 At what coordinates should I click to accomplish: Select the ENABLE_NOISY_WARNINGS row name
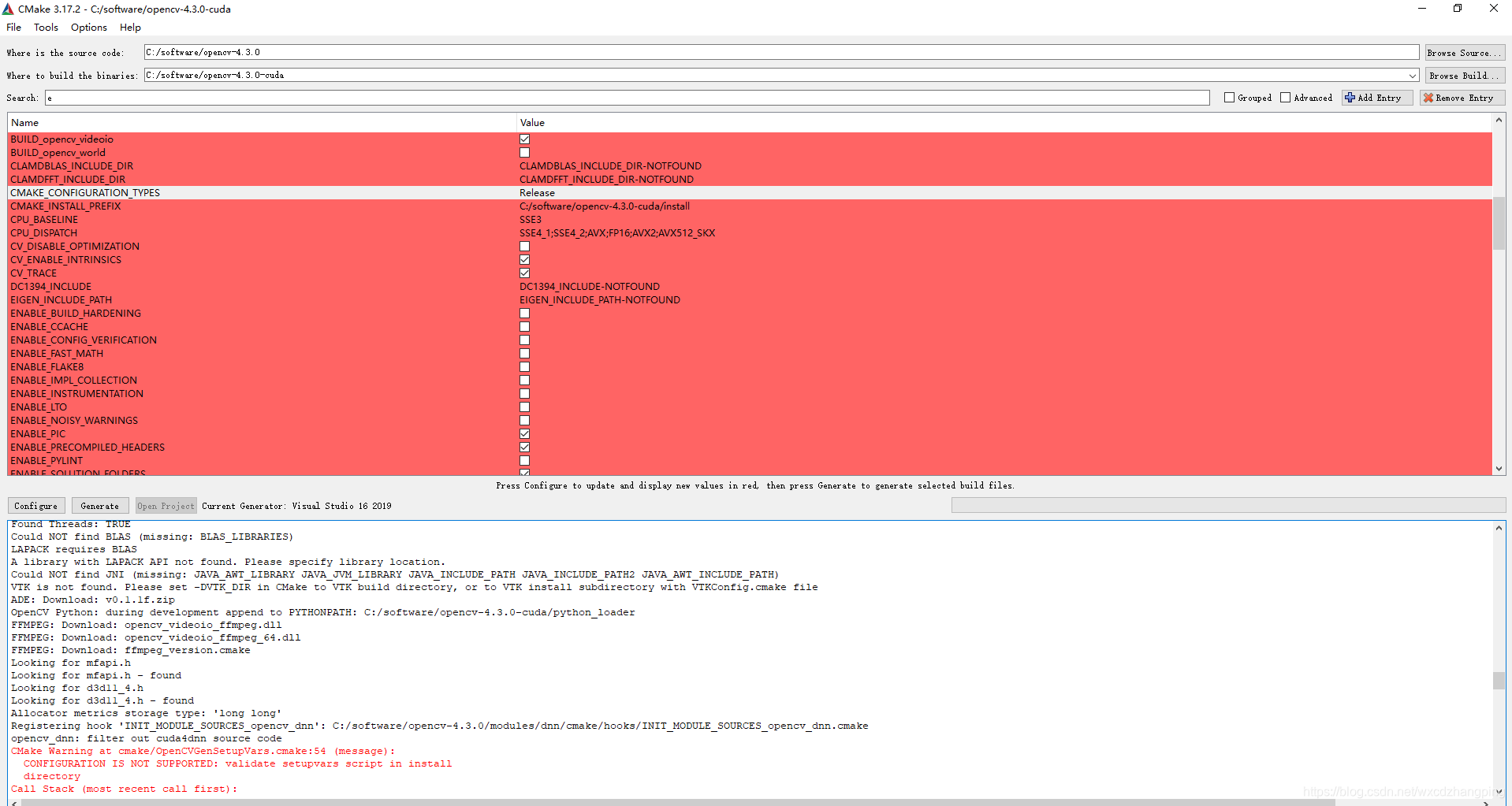(x=74, y=421)
